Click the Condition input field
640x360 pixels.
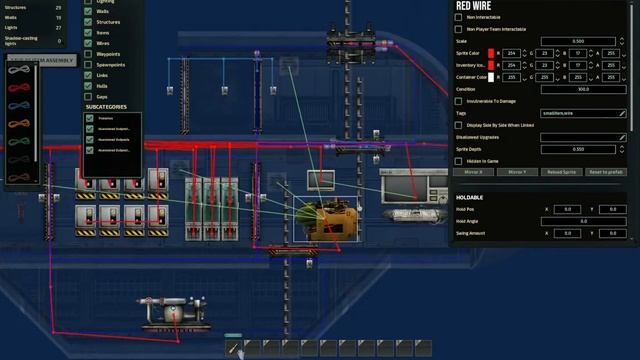[584, 89]
